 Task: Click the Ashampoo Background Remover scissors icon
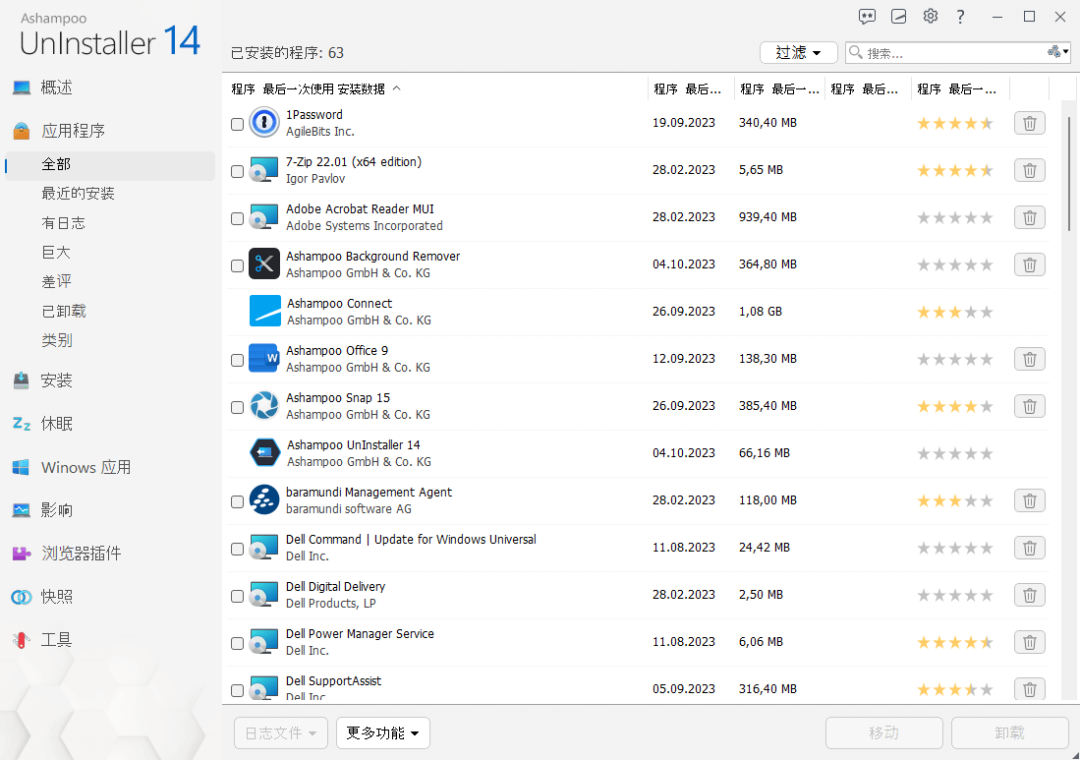[264, 264]
